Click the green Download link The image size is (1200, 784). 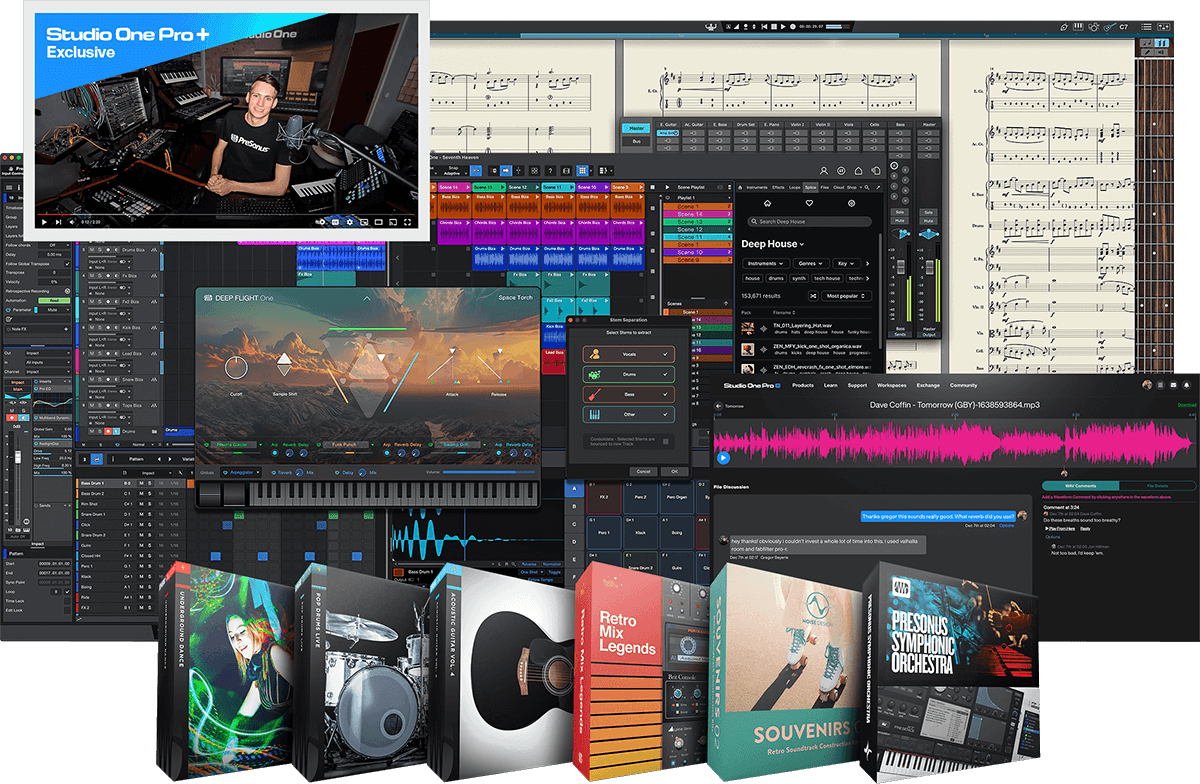click(x=1186, y=405)
